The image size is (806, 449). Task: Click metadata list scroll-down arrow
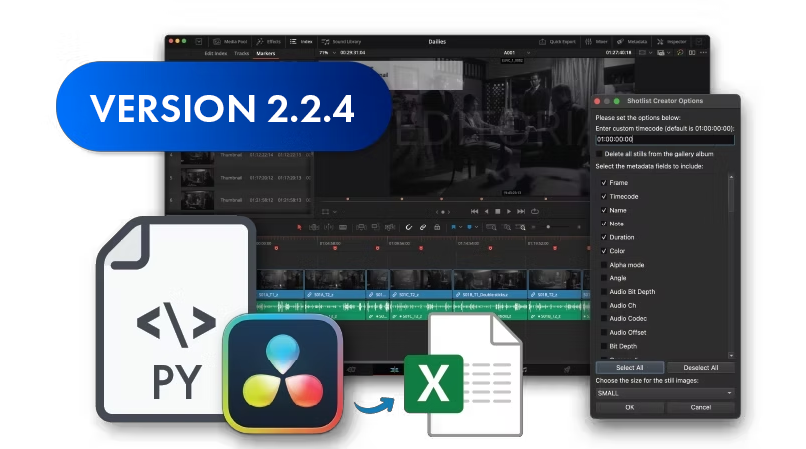[x=731, y=355]
